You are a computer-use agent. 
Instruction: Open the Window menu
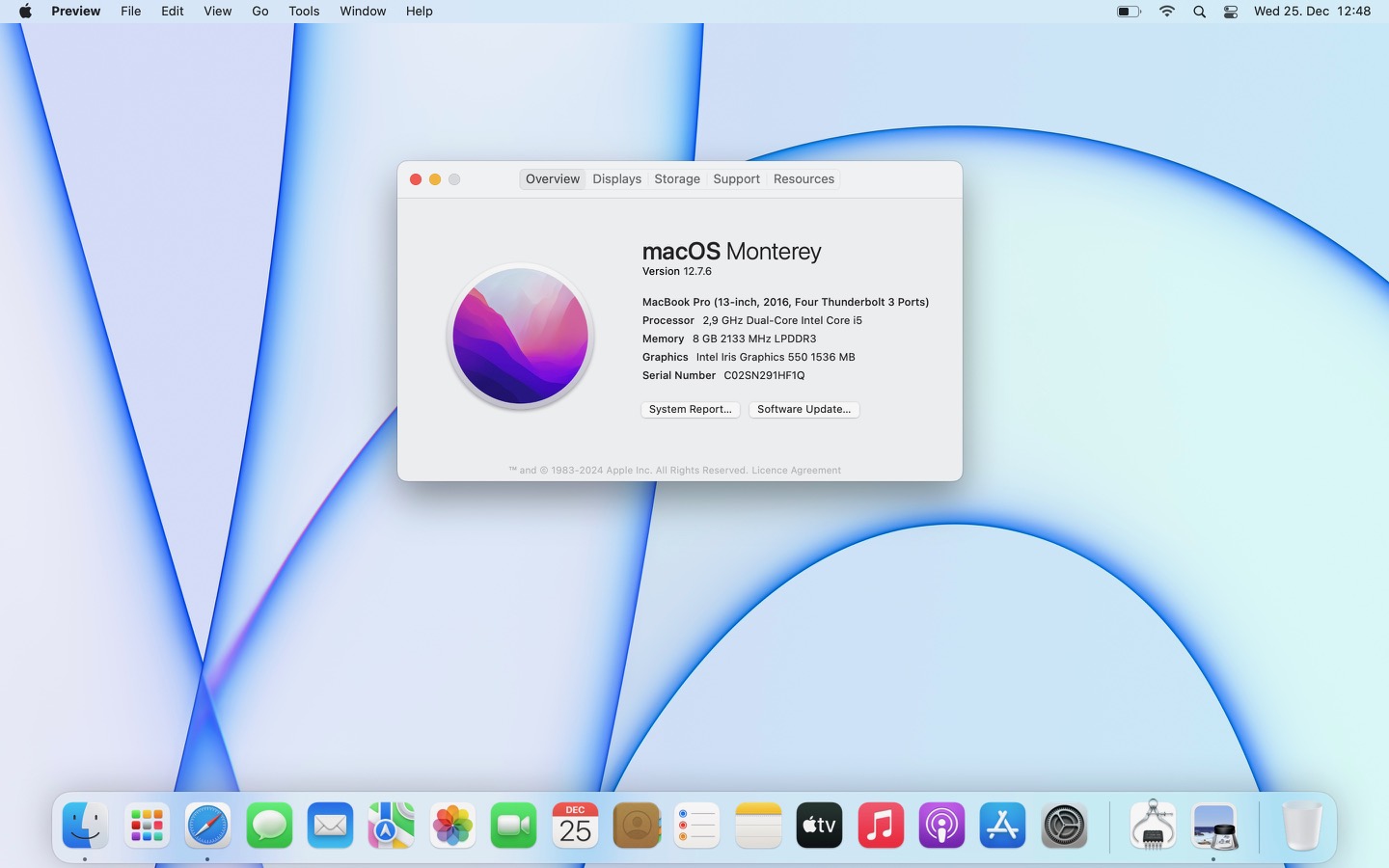click(363, 12)
